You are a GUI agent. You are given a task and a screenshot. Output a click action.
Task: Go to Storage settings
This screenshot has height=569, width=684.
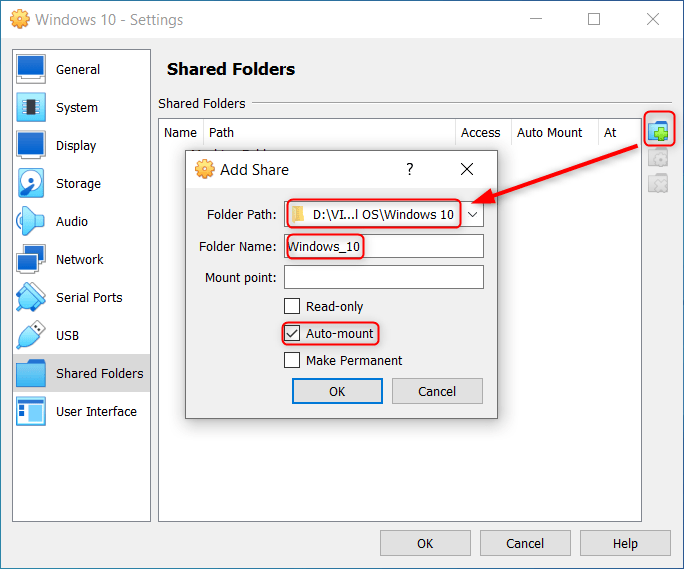pos(78,184)
